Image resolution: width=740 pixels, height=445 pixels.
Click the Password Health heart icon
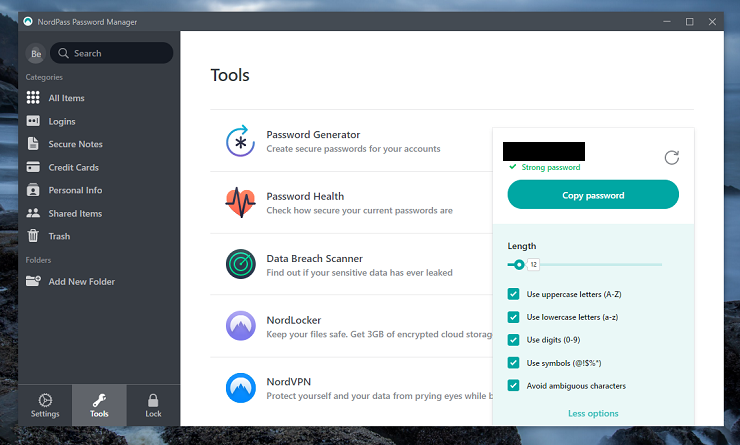[x=241, y=202]
